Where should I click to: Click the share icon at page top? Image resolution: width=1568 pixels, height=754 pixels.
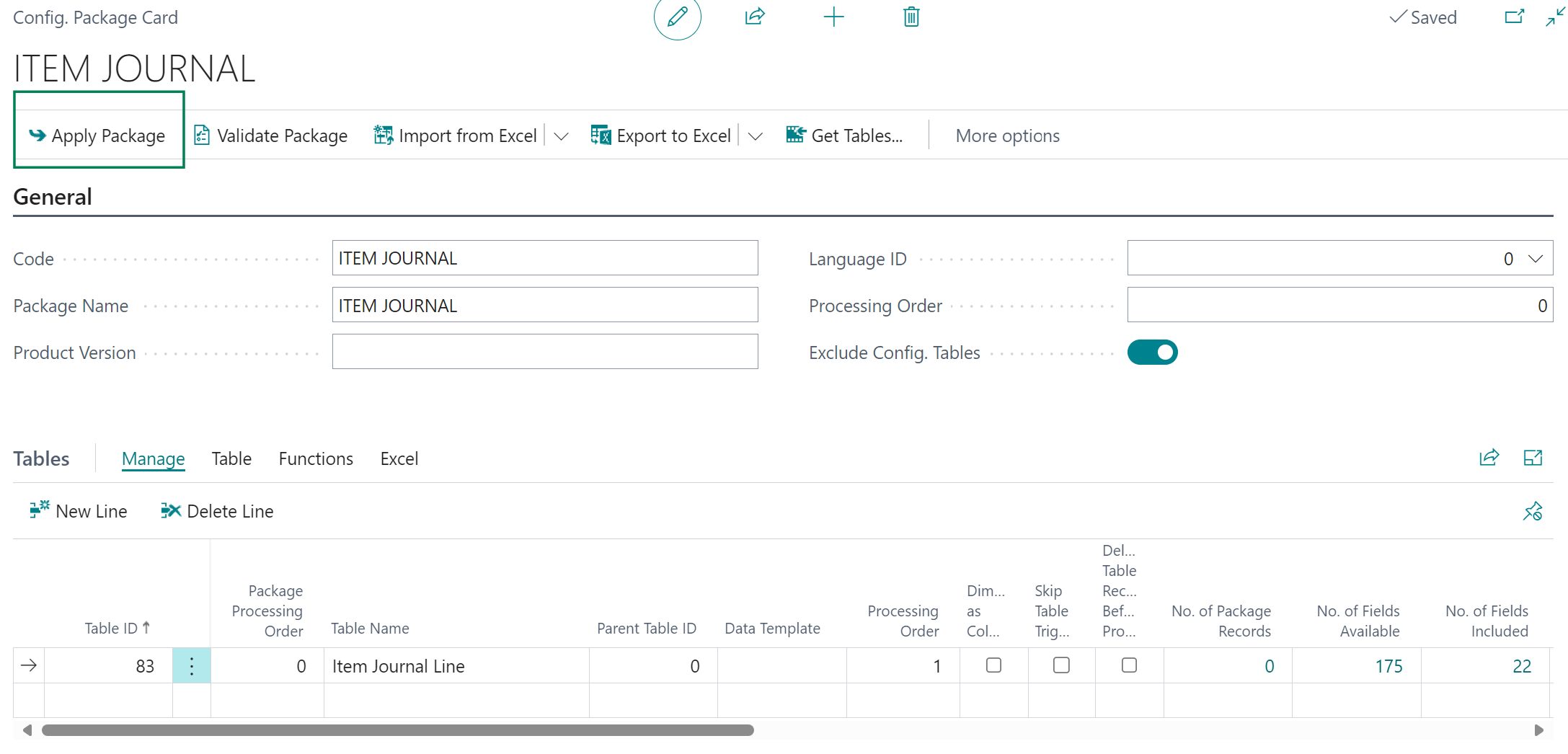[x=755, y=17]
